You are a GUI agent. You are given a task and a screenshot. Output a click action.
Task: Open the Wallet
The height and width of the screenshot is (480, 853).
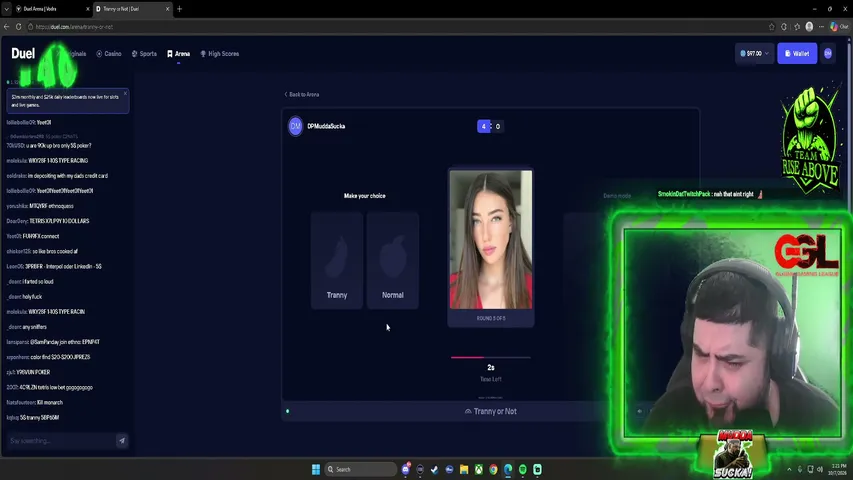click(797, 53)
